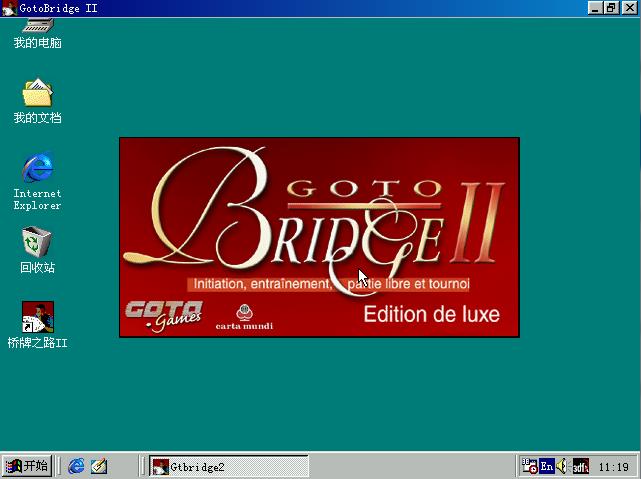
Task: Launch Internet Explorer from quick launch bar
Action: [x=76, y=466]
